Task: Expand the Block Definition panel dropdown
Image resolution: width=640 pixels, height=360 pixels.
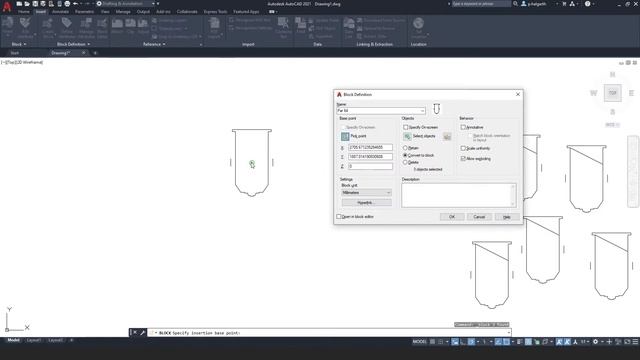Action: click(x=73, y=44)
